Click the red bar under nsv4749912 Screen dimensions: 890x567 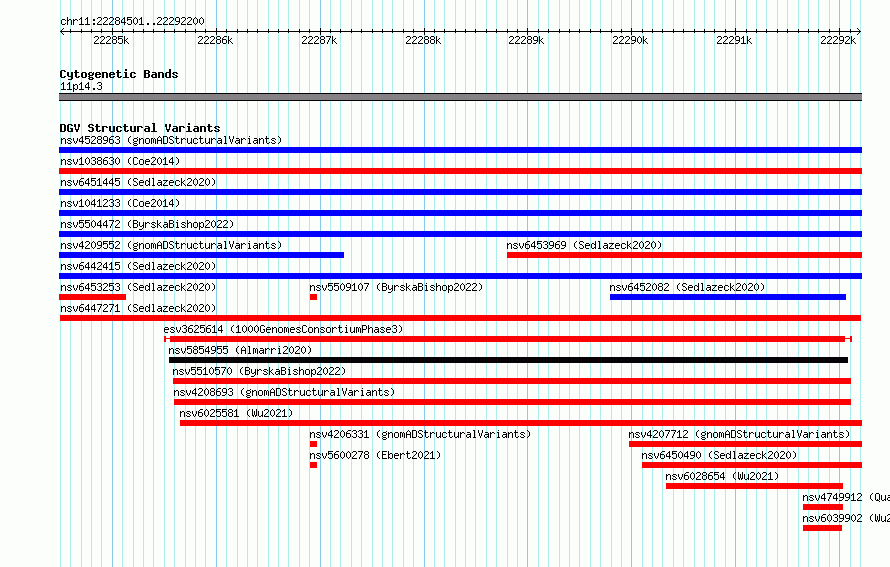(x=822, y=507)
